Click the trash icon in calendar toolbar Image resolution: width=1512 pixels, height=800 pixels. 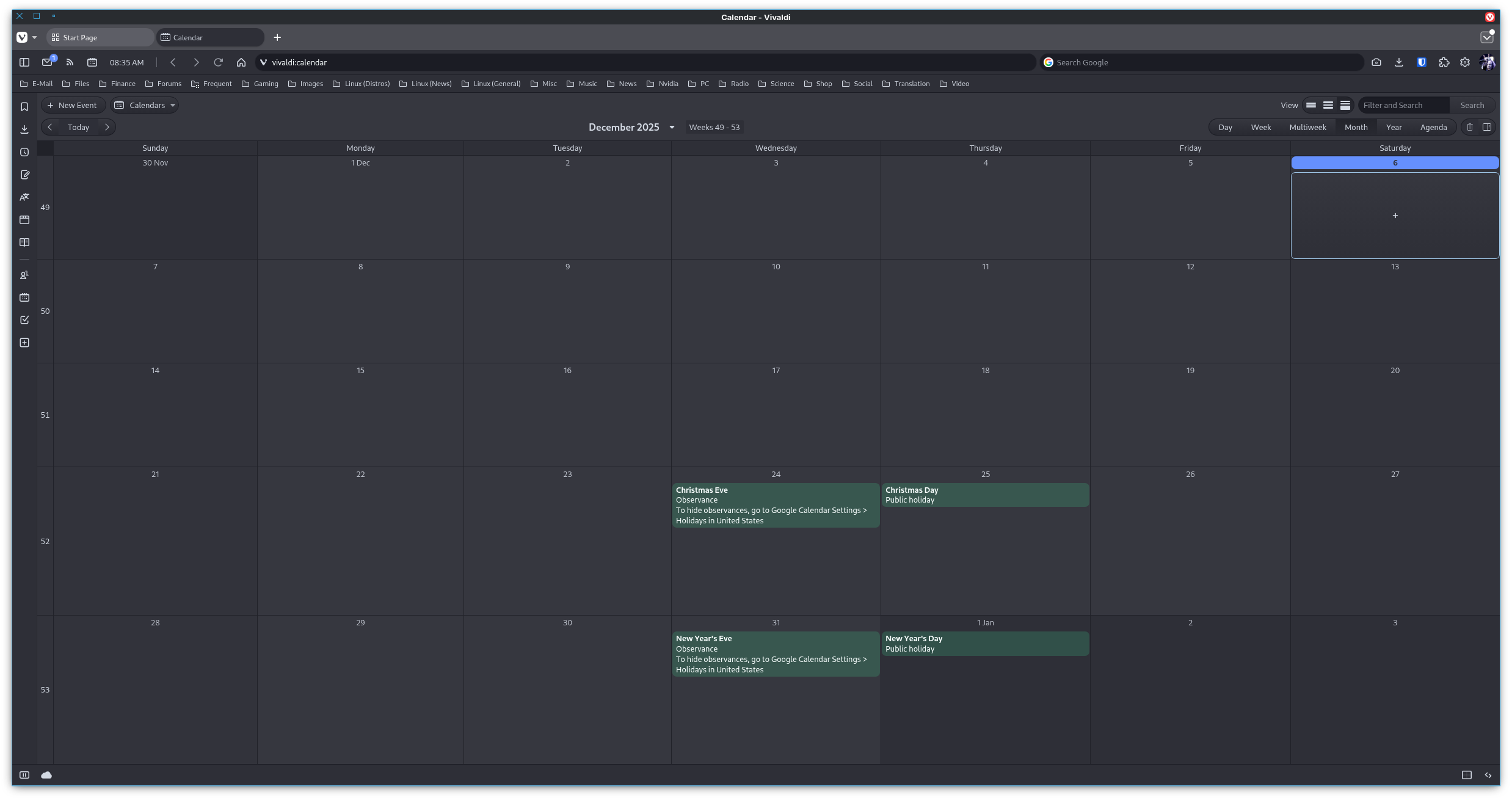(1470, 127)
